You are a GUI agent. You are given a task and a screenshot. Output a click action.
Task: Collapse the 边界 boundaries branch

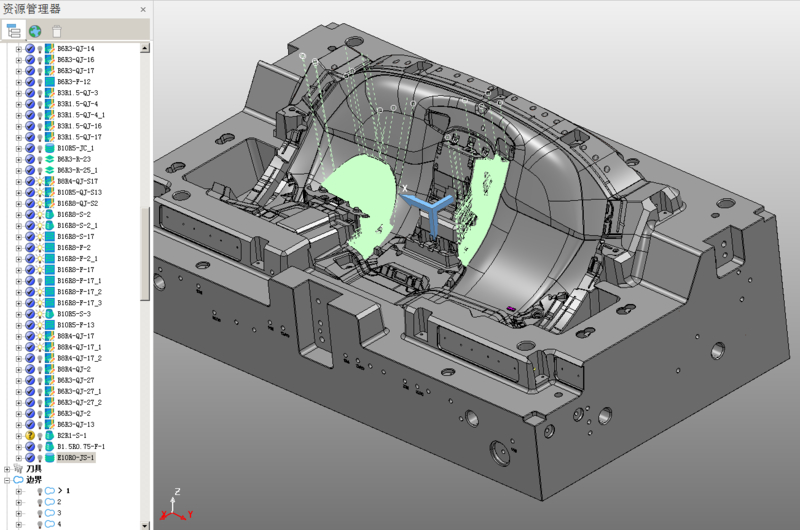[x=7, y=480]
